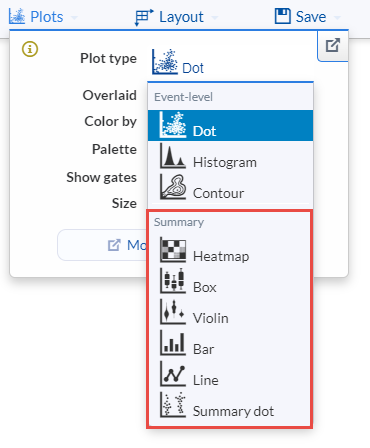Image resolution: width=370 pixels, height=448 pixels.
Task: Click the Box plot icon
Action: coord(173,281)
